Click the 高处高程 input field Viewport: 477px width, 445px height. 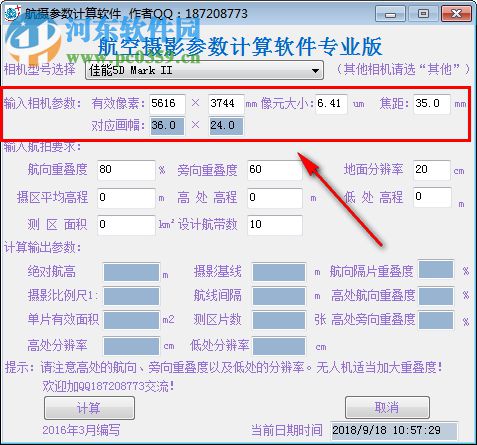coord(275,198)
